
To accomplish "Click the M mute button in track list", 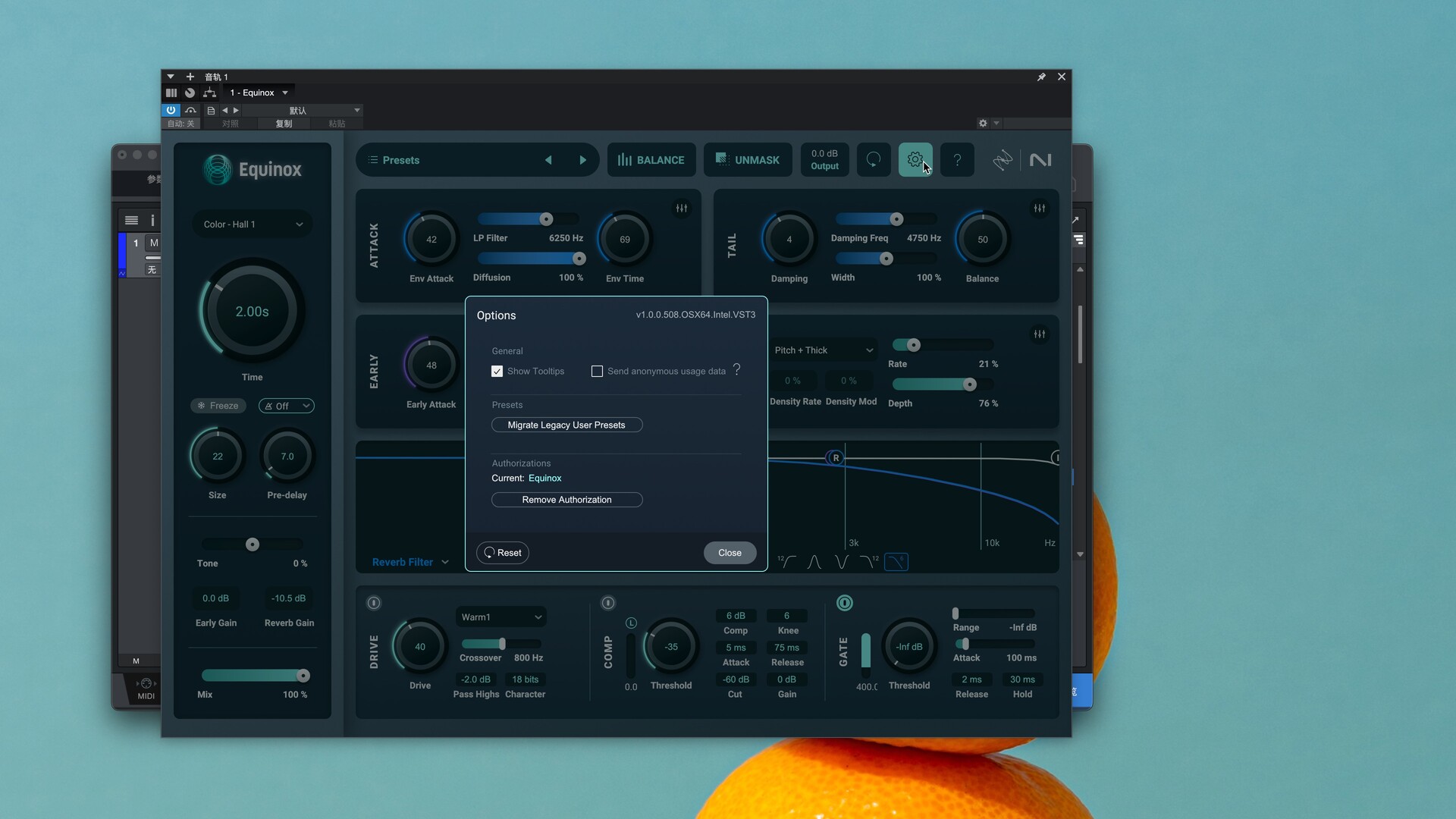I will tap(154, 243).
